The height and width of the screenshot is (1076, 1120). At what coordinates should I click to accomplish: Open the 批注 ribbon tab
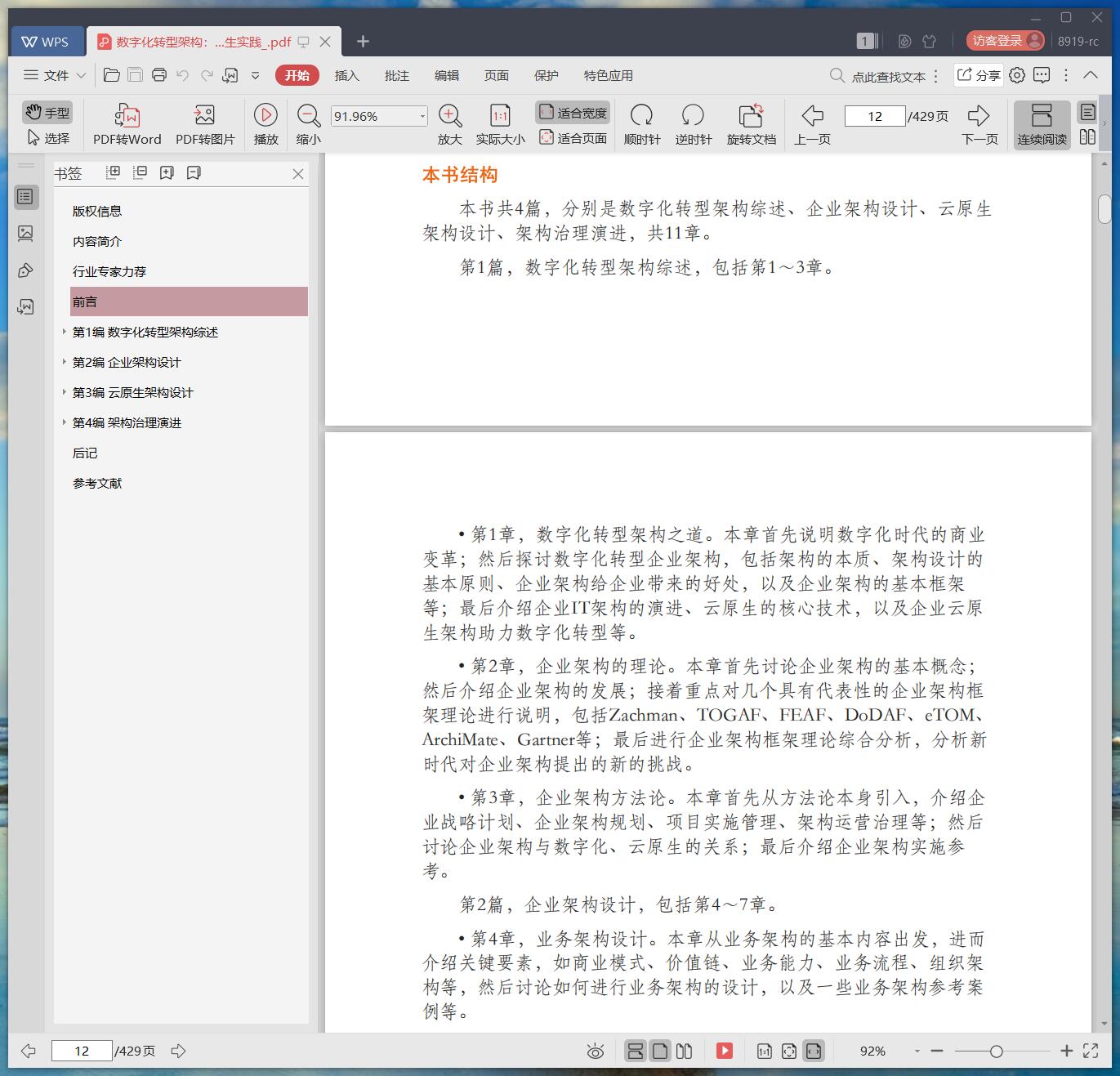coord(396,75)
